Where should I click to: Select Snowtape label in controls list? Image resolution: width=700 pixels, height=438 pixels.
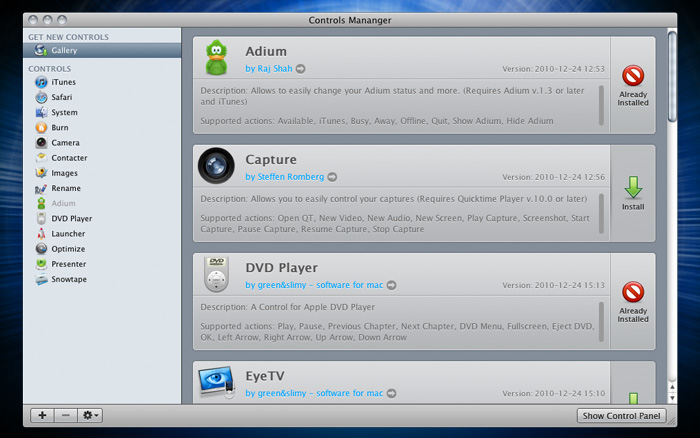coord(69,279)
